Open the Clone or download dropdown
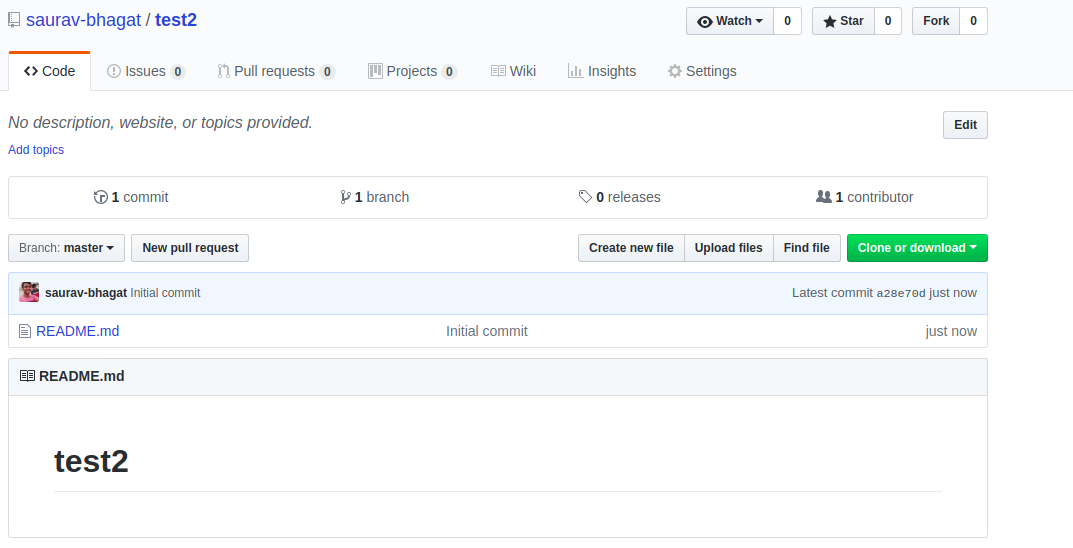 point(917,248)
